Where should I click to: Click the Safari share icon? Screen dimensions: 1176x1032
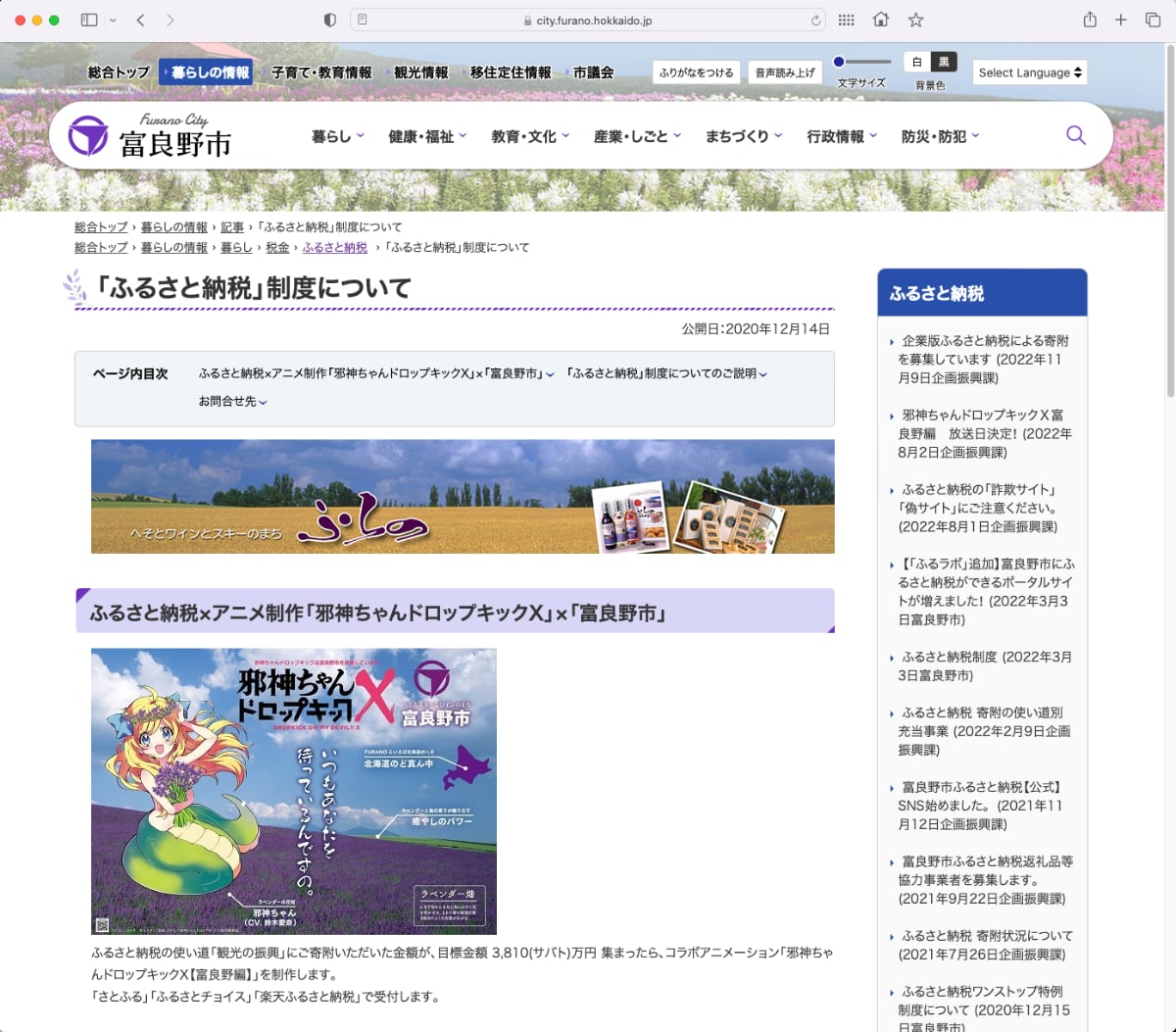click(x=1090, y=20)
